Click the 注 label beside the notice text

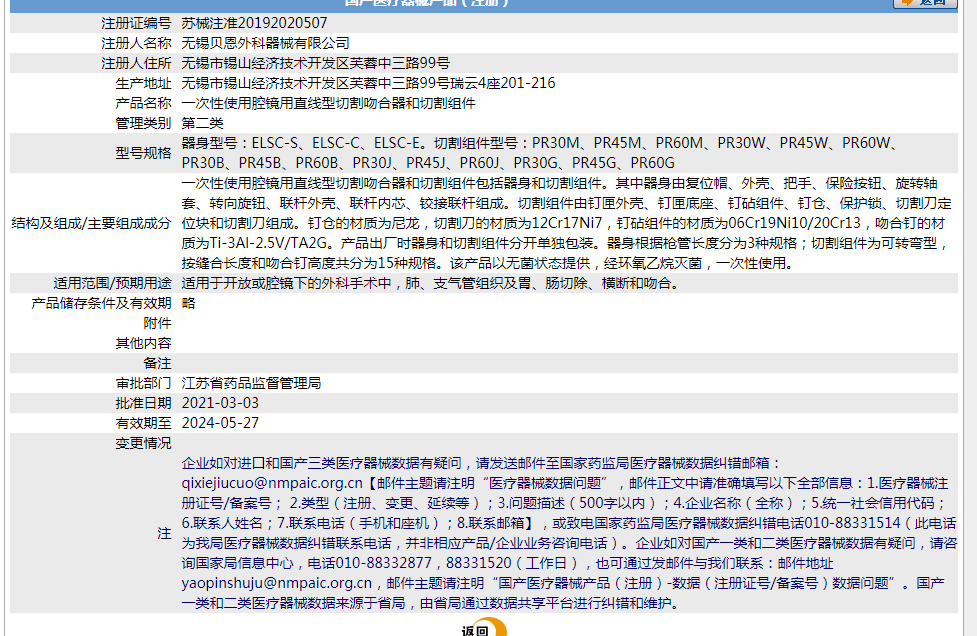pyautogui.click(x=164, y=533)
